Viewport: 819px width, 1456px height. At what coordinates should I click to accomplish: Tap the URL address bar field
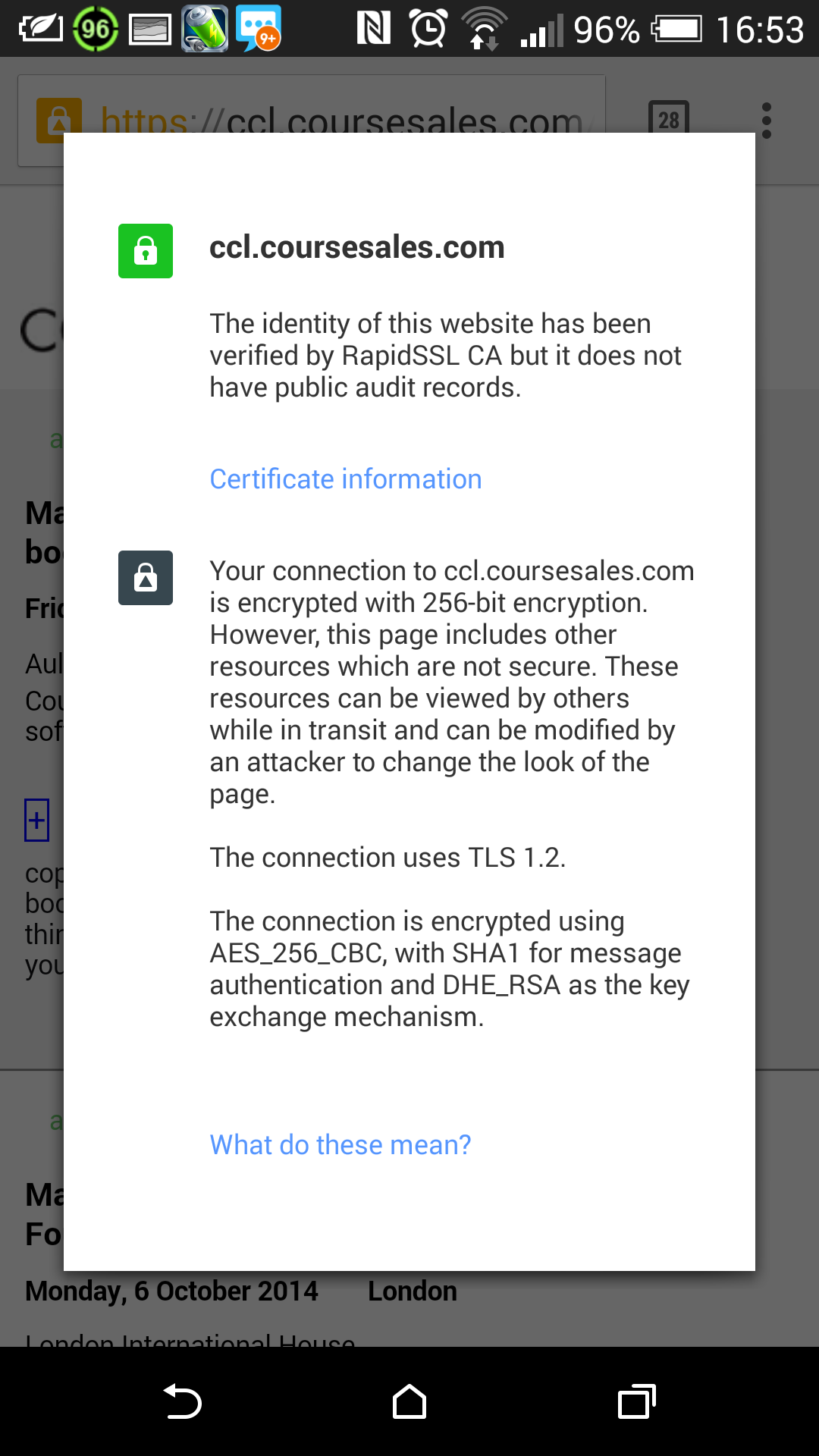(312, 120)
